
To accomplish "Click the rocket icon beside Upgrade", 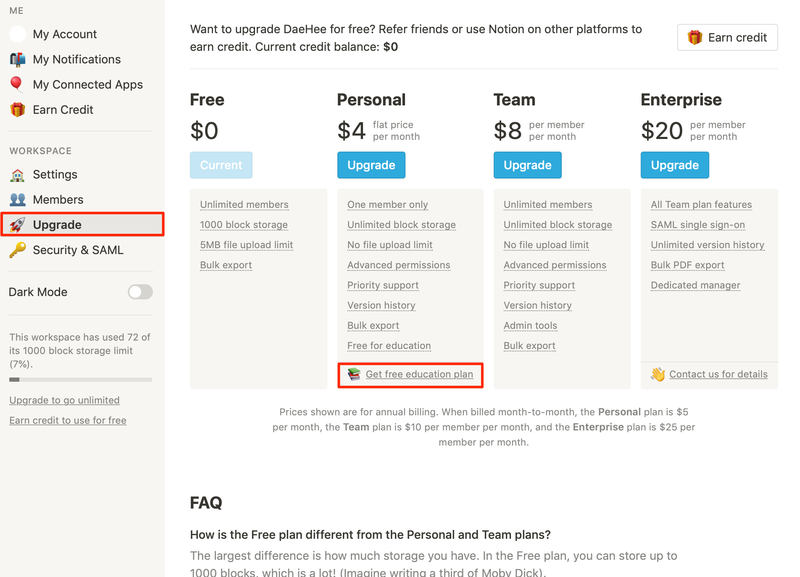I will click(x=16, y=224).
